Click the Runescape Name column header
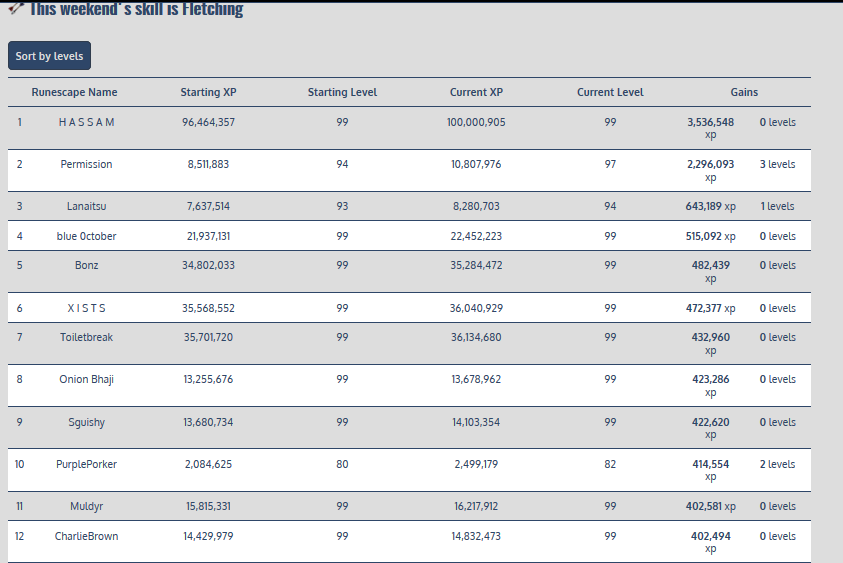The width and height of the screenshot is (843, 563). coord(74,92)
